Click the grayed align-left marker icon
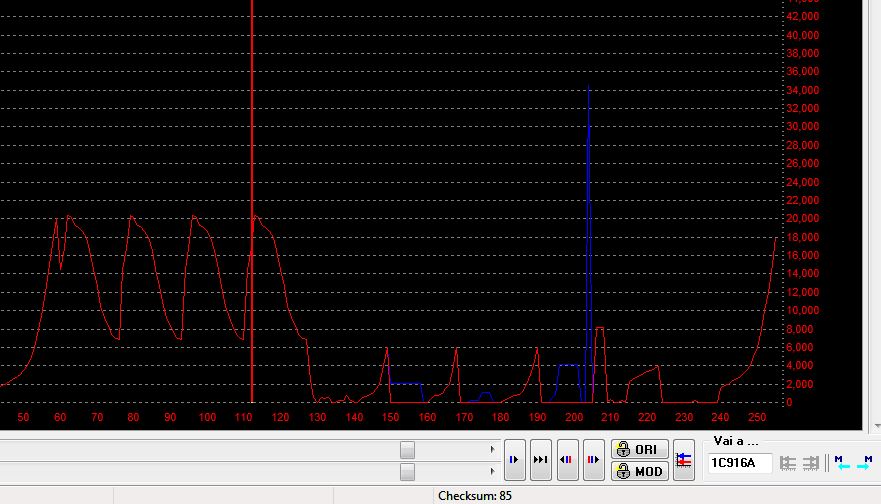 point(788,464)
